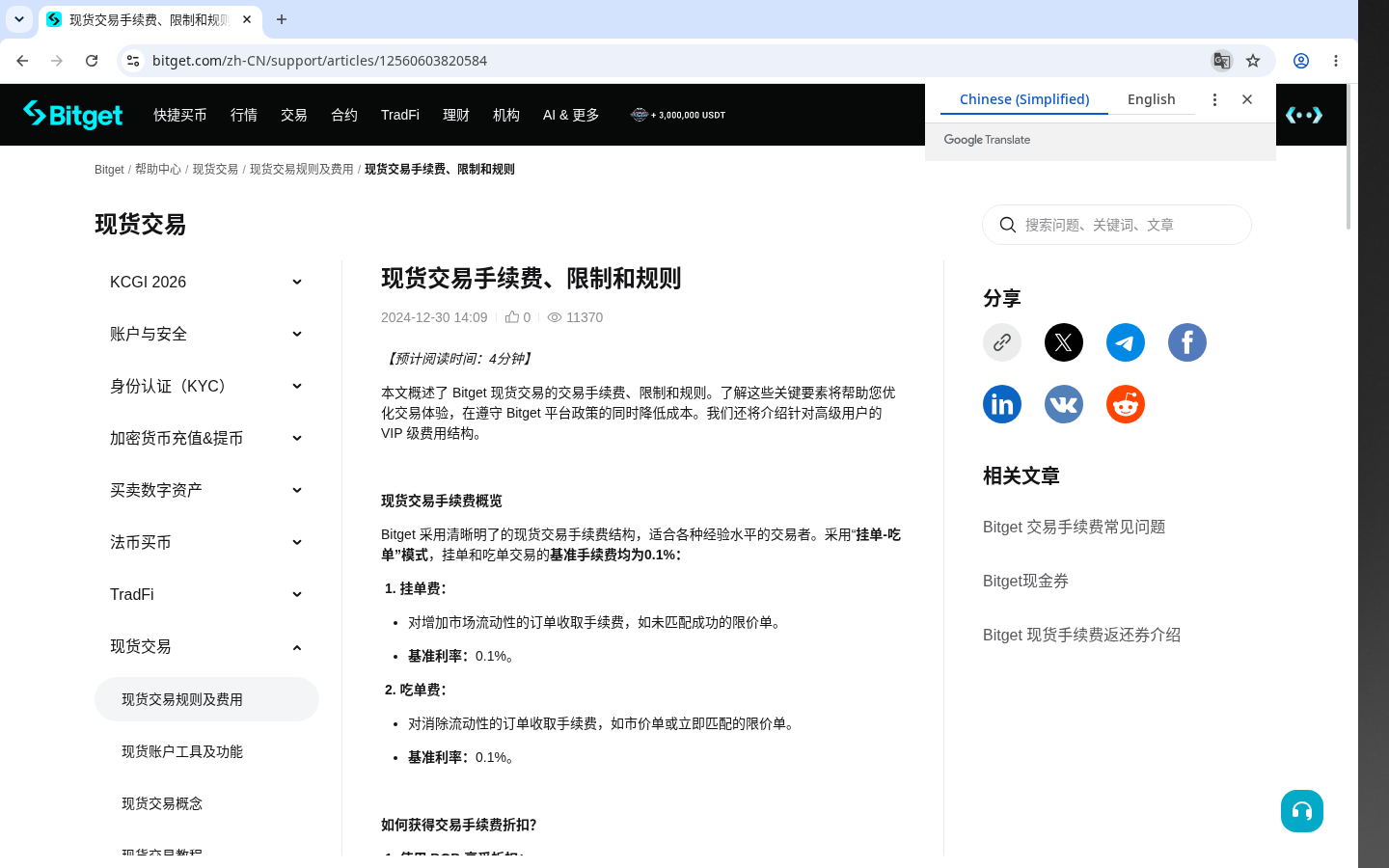Share article via Telegram icon

(1126, 342)
